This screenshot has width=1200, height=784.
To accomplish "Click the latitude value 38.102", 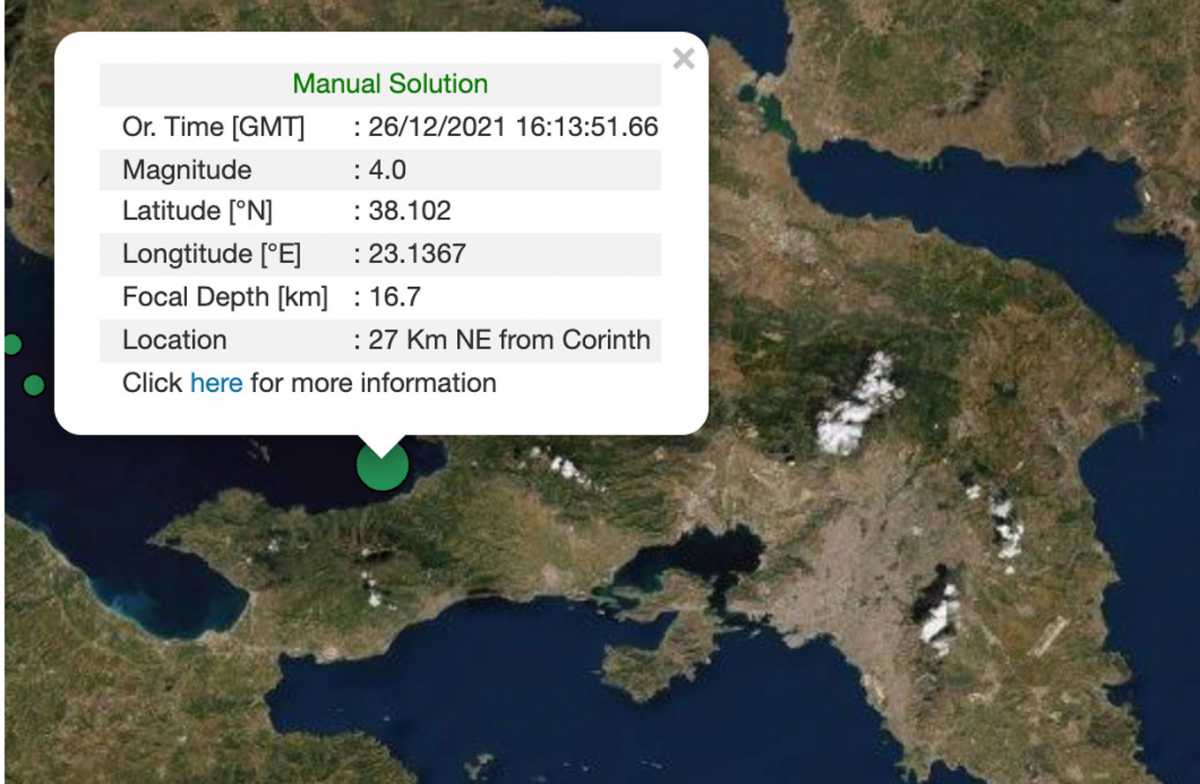I will coord(409,212).
